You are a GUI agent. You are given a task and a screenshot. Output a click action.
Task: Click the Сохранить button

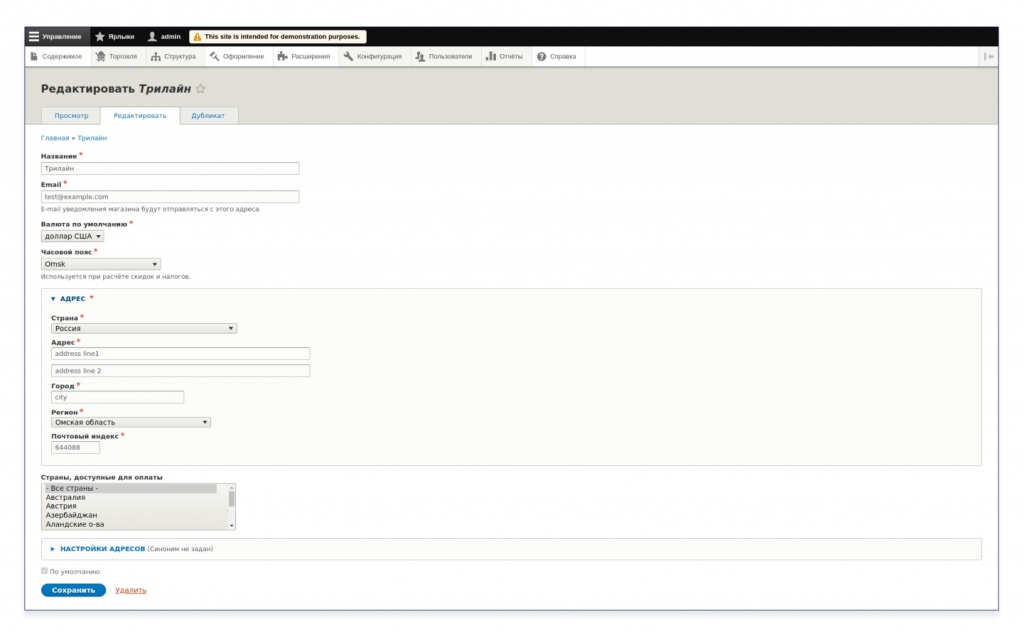click(x=73, y=590)
